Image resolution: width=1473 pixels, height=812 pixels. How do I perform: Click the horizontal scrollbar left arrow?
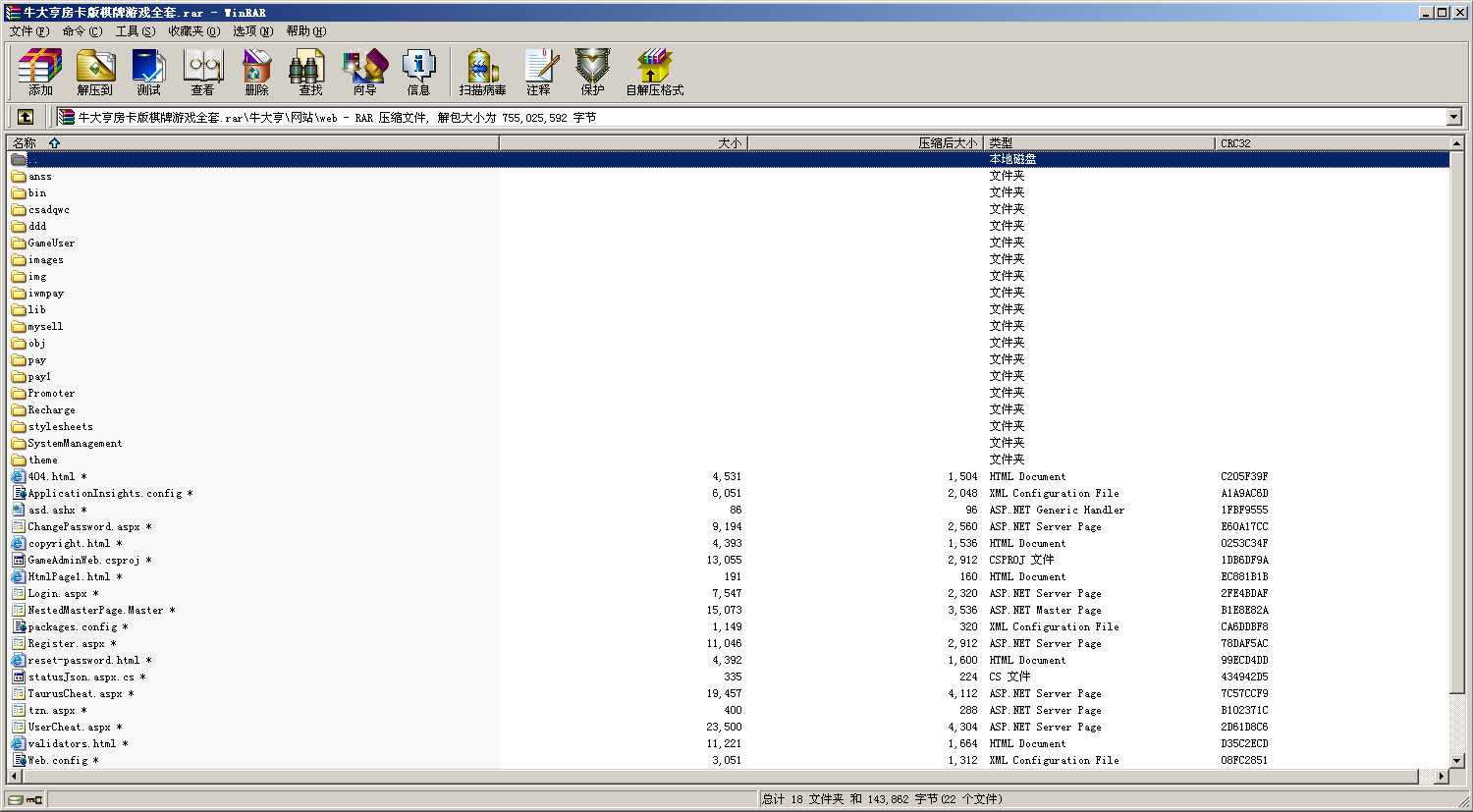tap(14, 777)
